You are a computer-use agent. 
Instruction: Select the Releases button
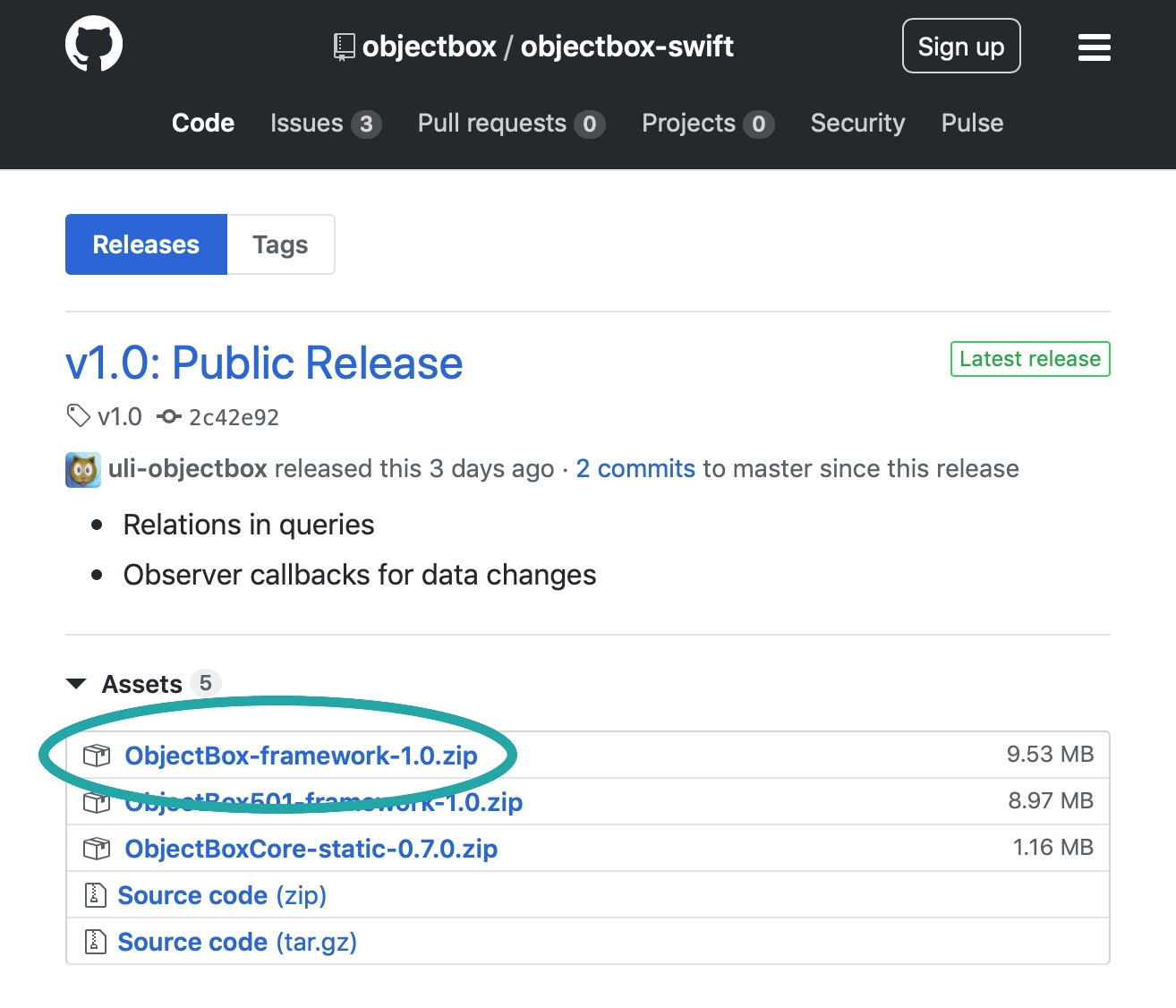coord(146,244)
